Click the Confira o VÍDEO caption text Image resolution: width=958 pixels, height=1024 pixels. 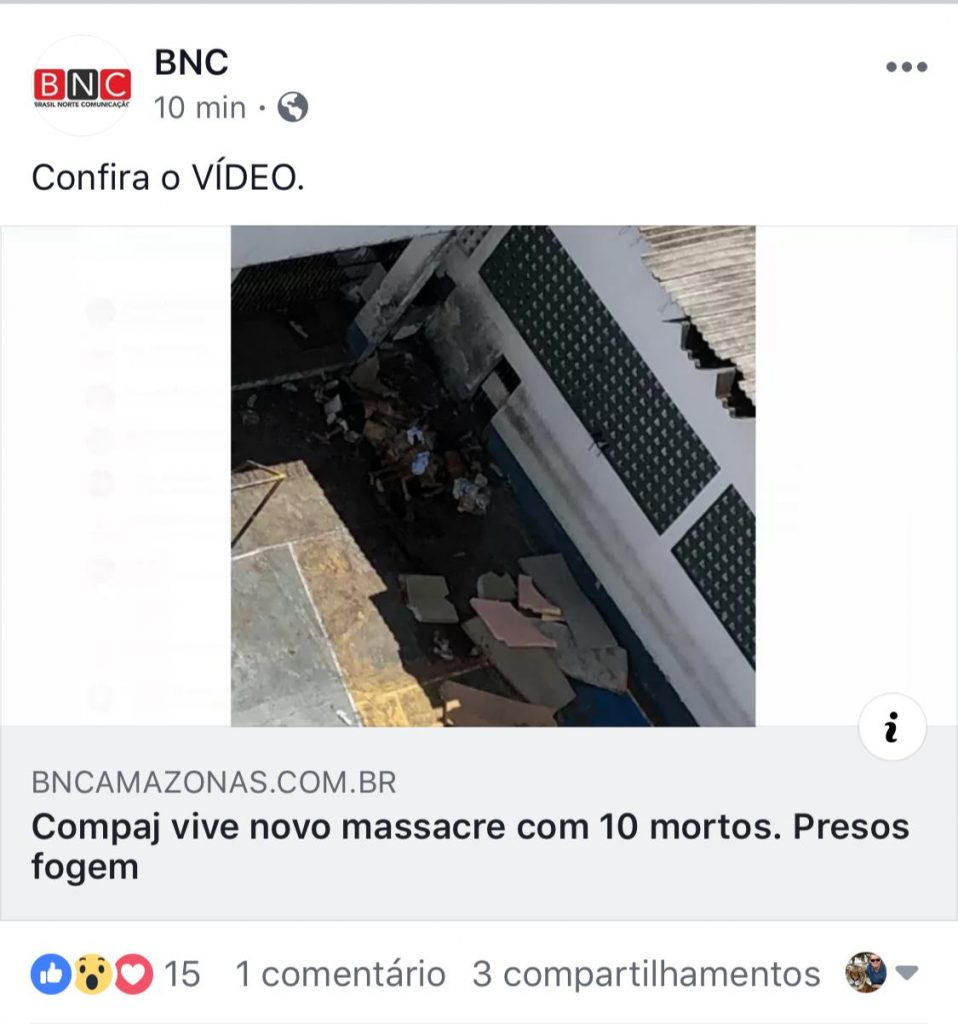tap(168, 178)
